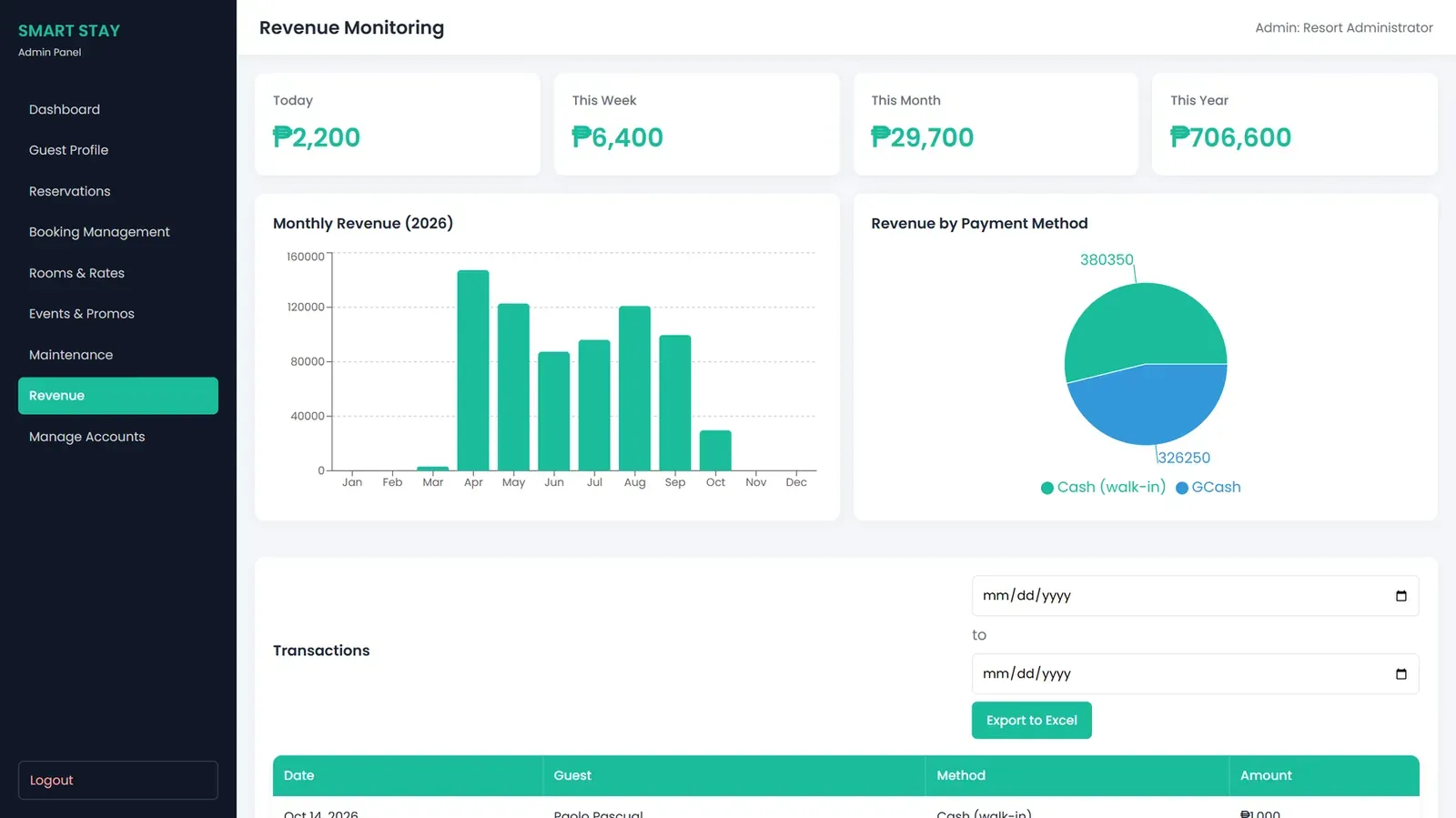Screen dimensions: 1456x818
Task: Go to Guest Profile
Action: click(x=118, y=150)
